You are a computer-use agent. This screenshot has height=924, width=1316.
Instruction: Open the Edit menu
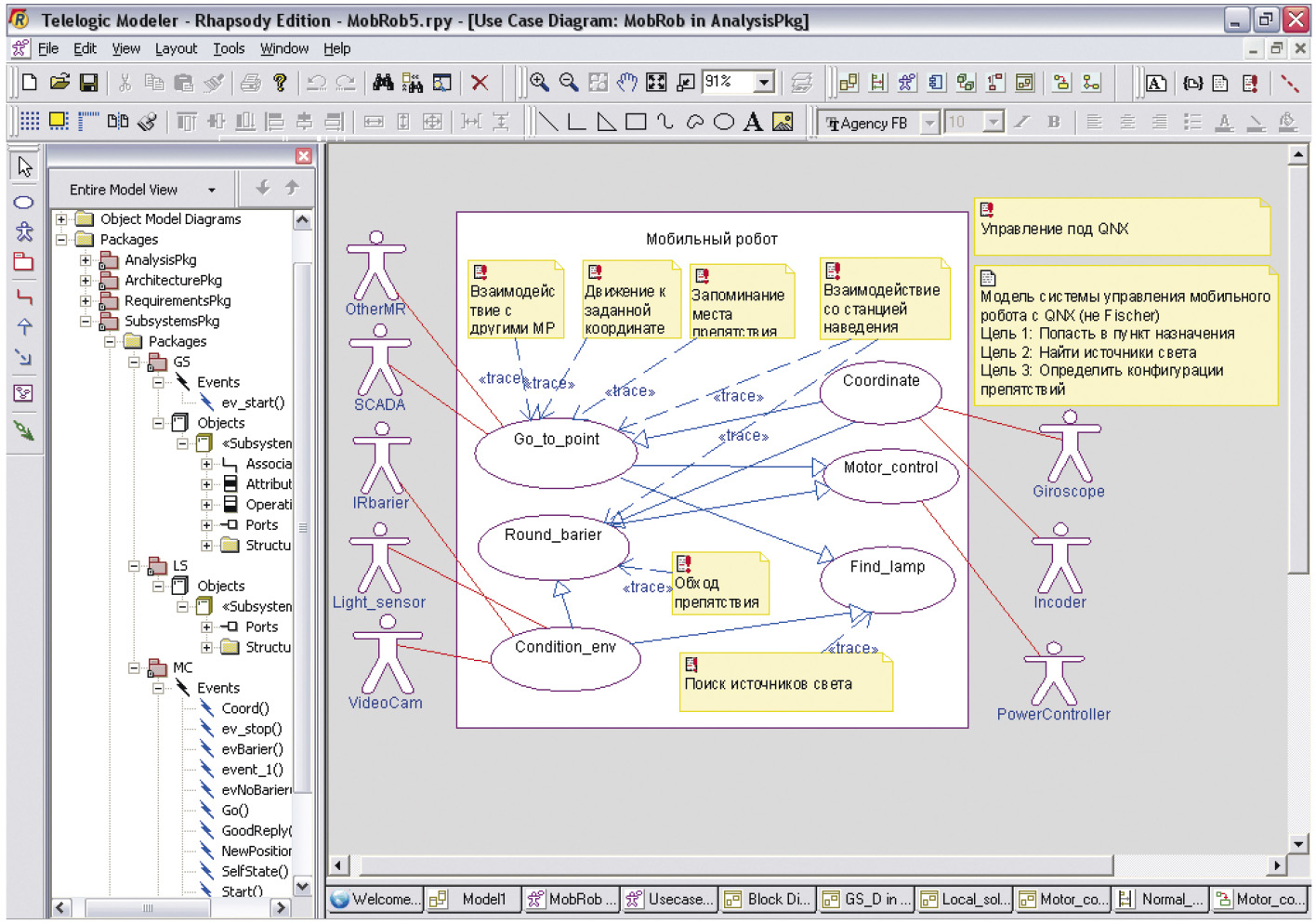[x=85, y=48]
